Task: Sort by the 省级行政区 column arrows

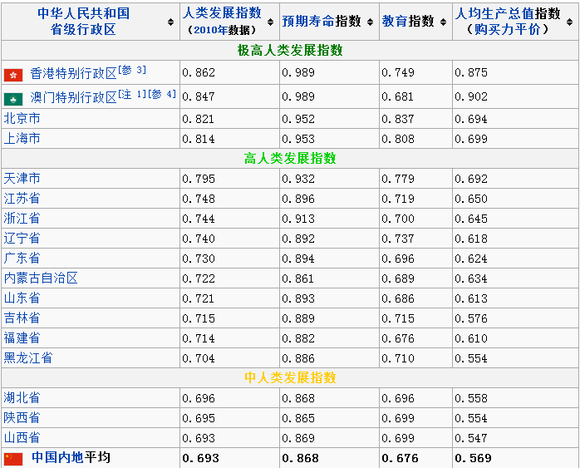Action: 171,22
